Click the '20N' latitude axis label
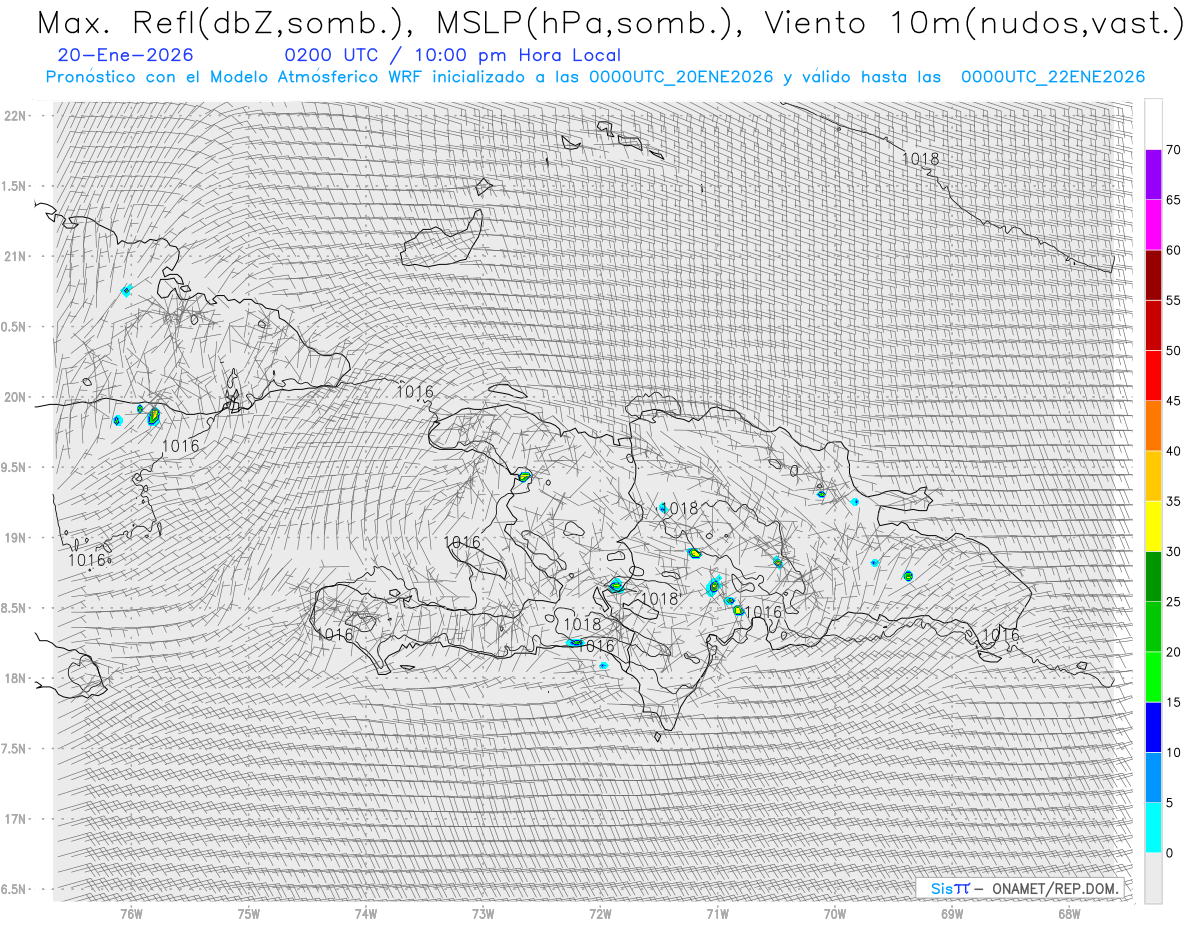Screen dimensions: 1200x927 (x=15, y=397)
